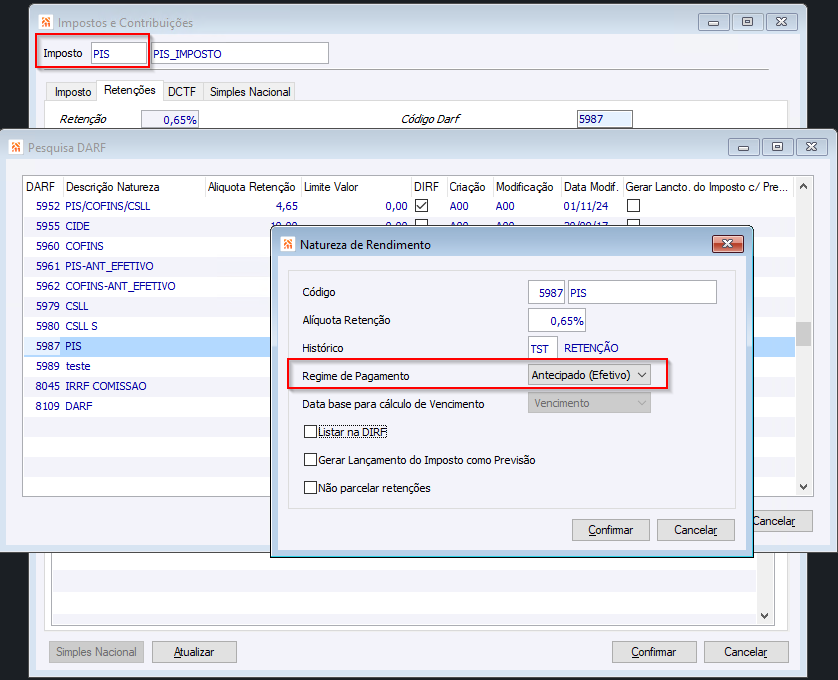The image size is (838, 680).
Task: Switch to the DCTF tab
Action: (x=182, y=91)
